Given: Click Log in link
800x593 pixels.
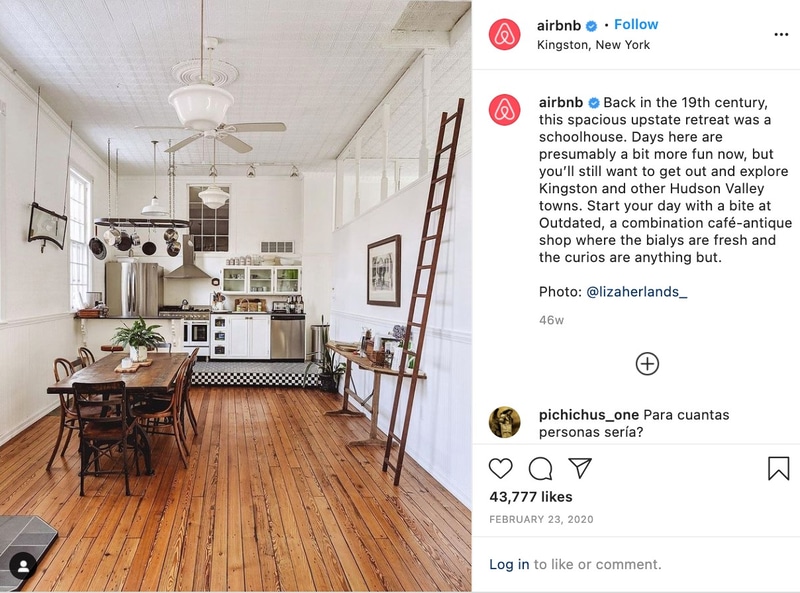Looking at the screenshot, I should click(509, 564).
